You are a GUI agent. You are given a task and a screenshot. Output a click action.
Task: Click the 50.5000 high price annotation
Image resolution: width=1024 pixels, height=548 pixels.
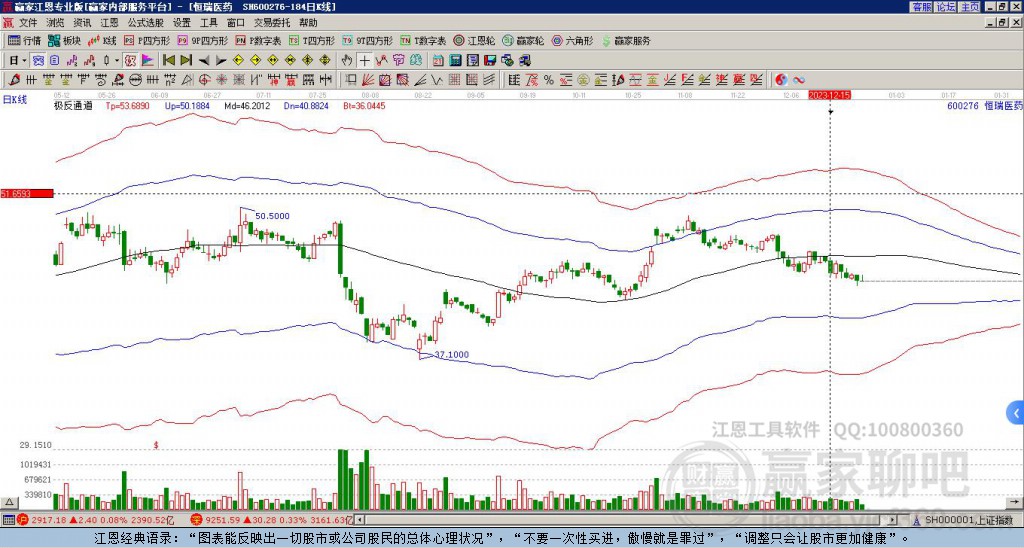tap(272, 216)
